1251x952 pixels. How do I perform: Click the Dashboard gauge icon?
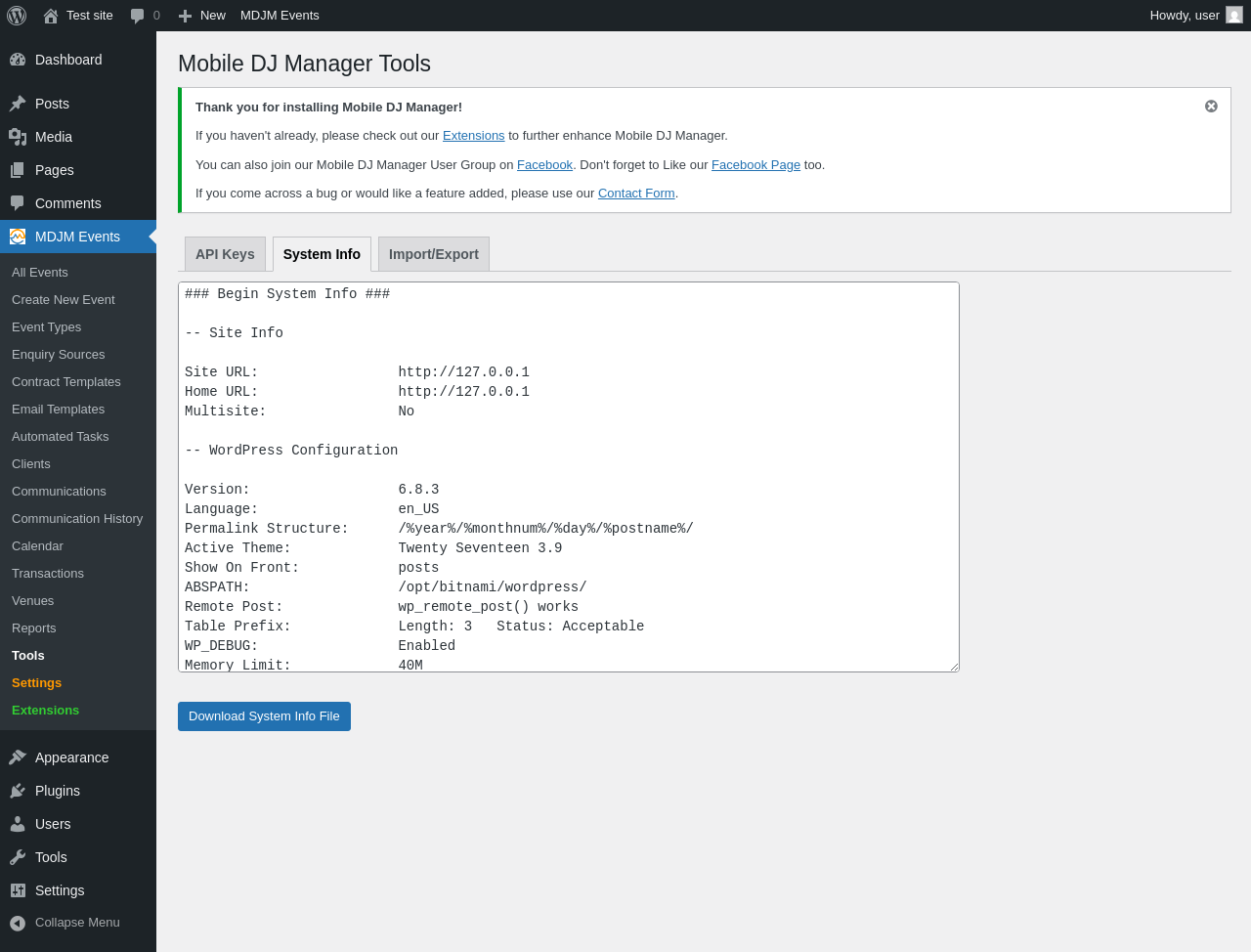18,60
